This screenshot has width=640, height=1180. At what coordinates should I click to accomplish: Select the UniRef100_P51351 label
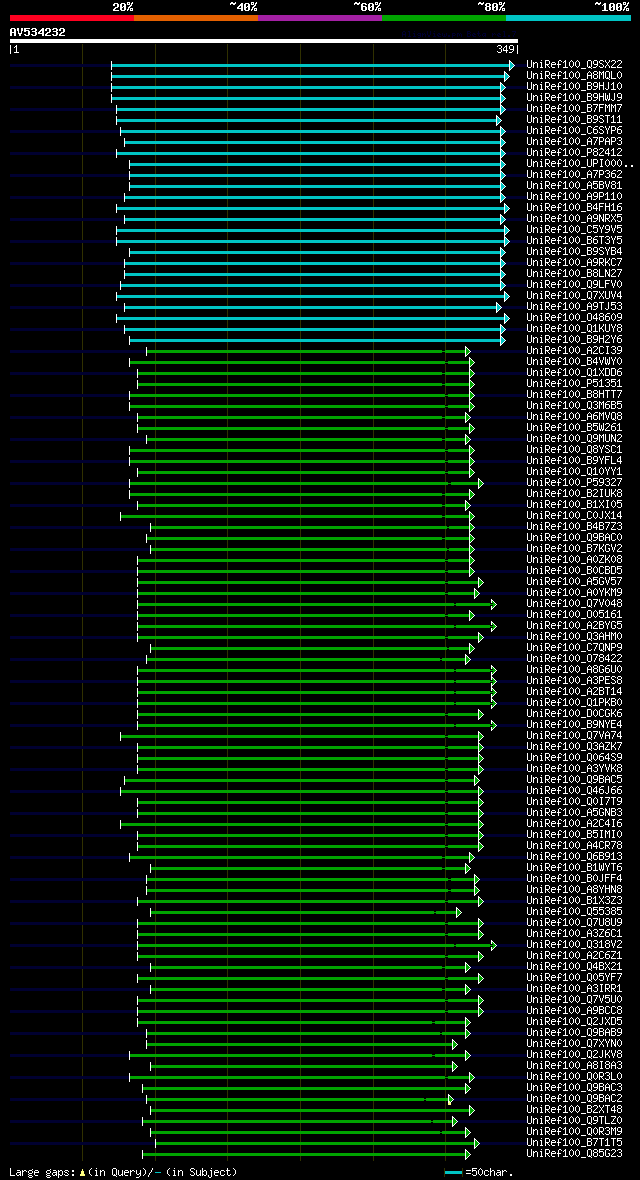coord(574,383)
